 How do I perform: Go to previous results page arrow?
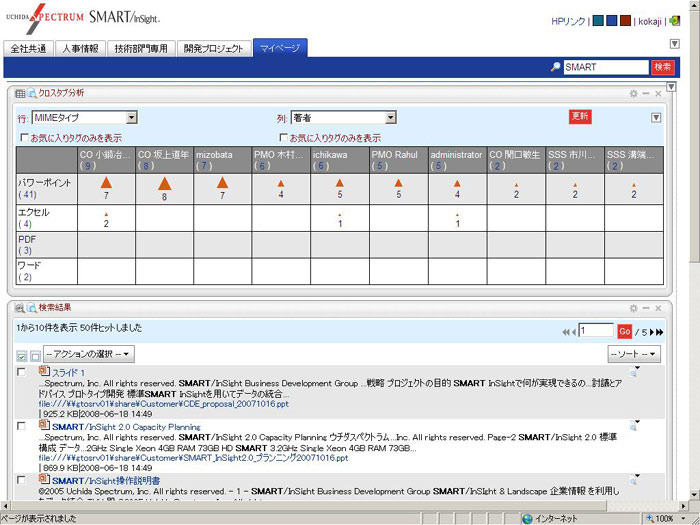tap(573, 332)
